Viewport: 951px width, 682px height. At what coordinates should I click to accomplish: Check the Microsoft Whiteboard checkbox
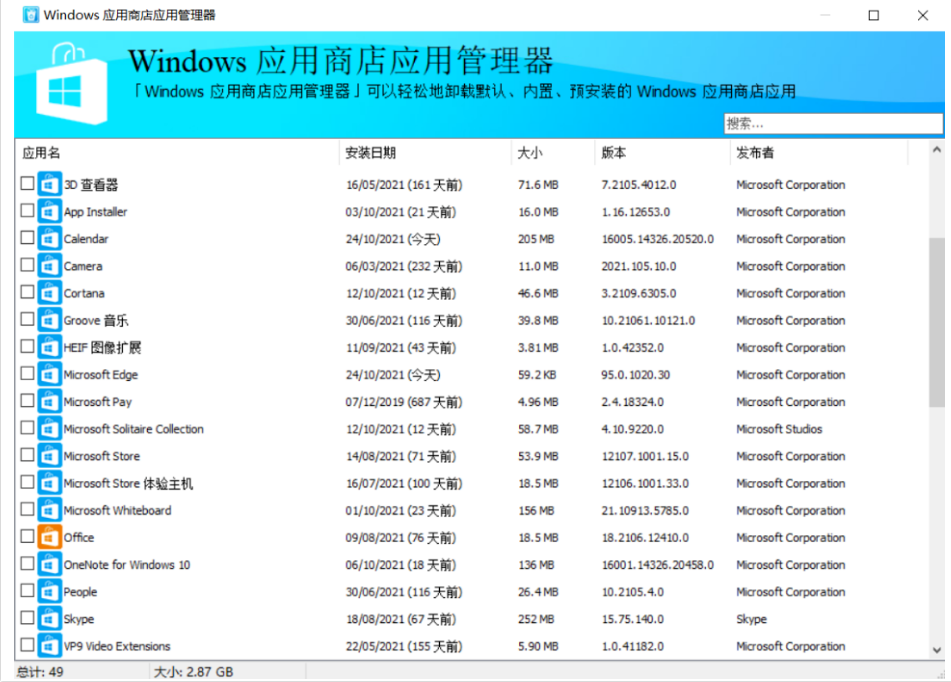[x=27, y=509]
